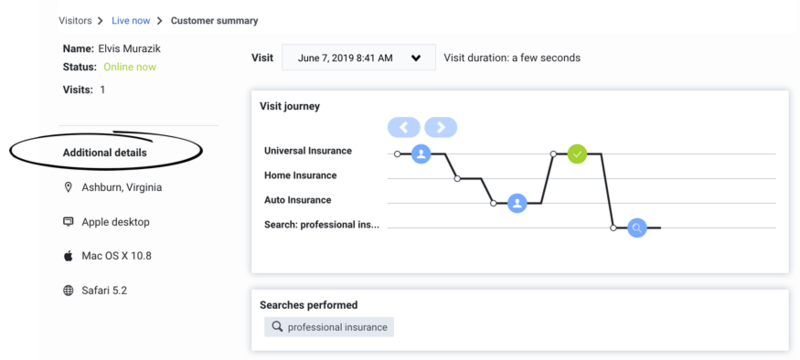Go to Visitors breadcrumb
This screenshot has width=800, height=360.
(75, 21)
